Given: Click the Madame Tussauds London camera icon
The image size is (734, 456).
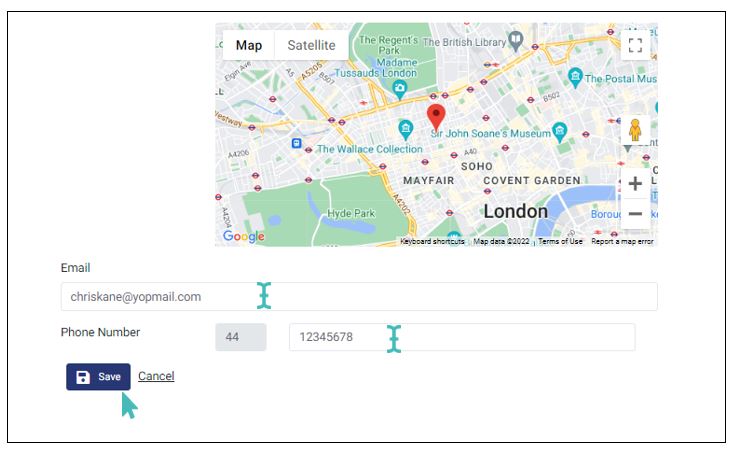Looking at the screenshot, I should point(399,89).
